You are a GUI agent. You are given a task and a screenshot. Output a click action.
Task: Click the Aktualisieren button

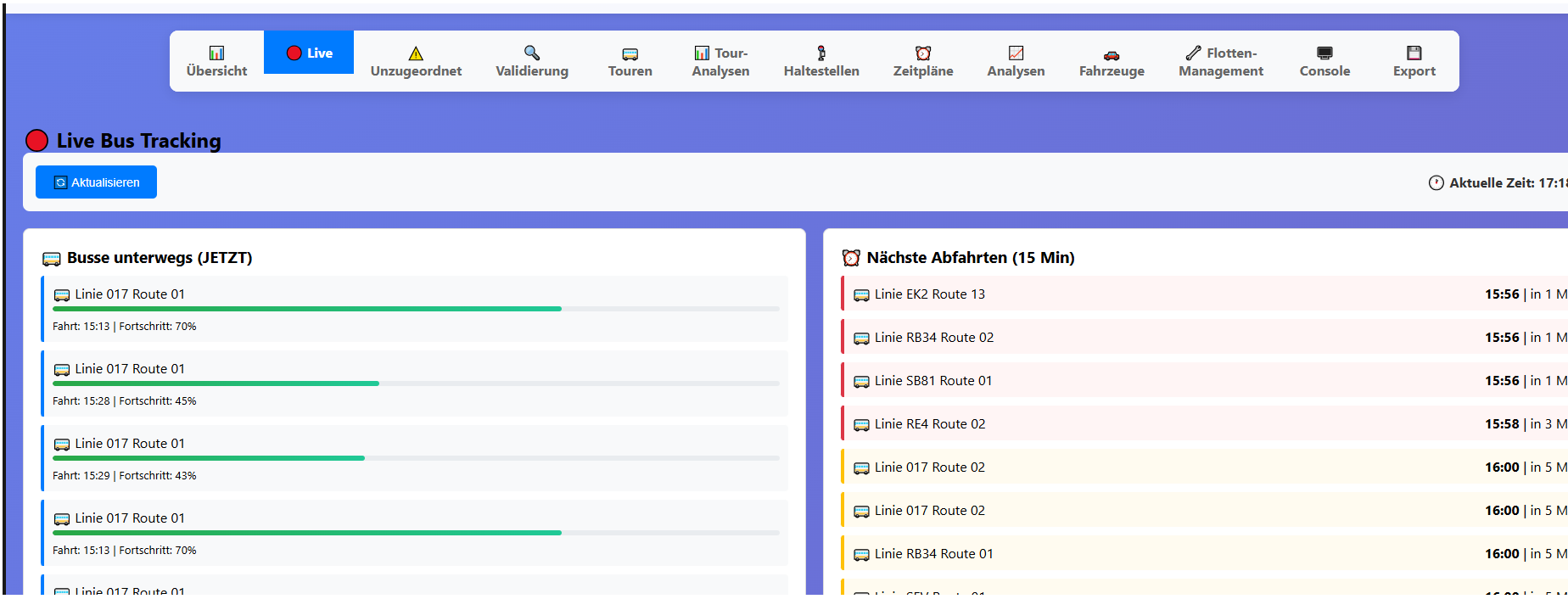point(96,182)
